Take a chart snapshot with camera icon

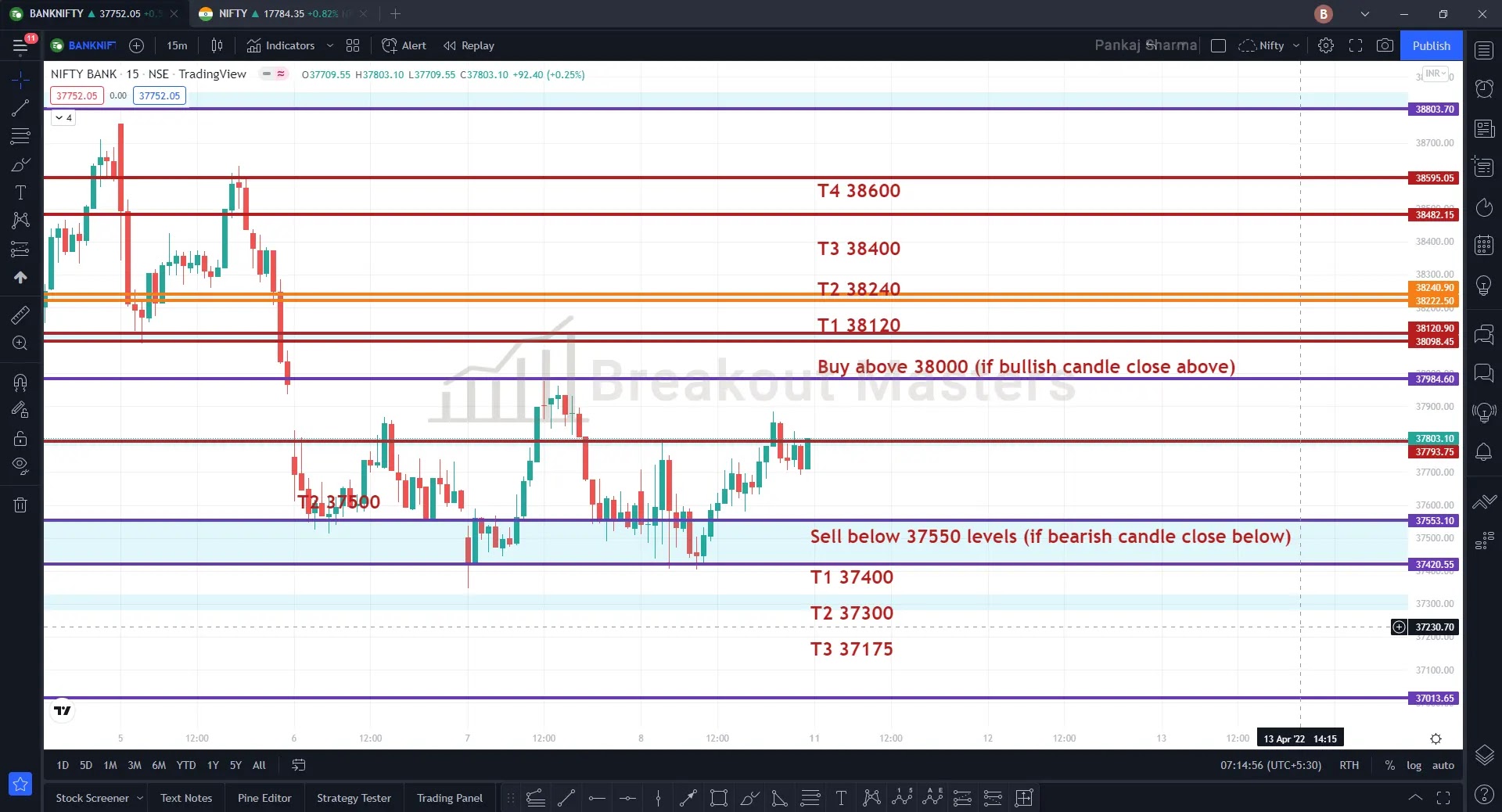click(x=1385, y=45)
